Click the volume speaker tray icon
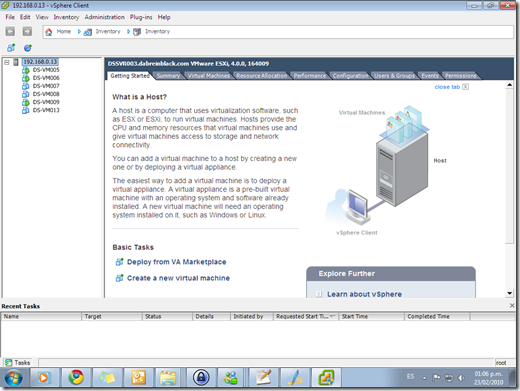This screenshot has width=520, height=391. (462, 378)
